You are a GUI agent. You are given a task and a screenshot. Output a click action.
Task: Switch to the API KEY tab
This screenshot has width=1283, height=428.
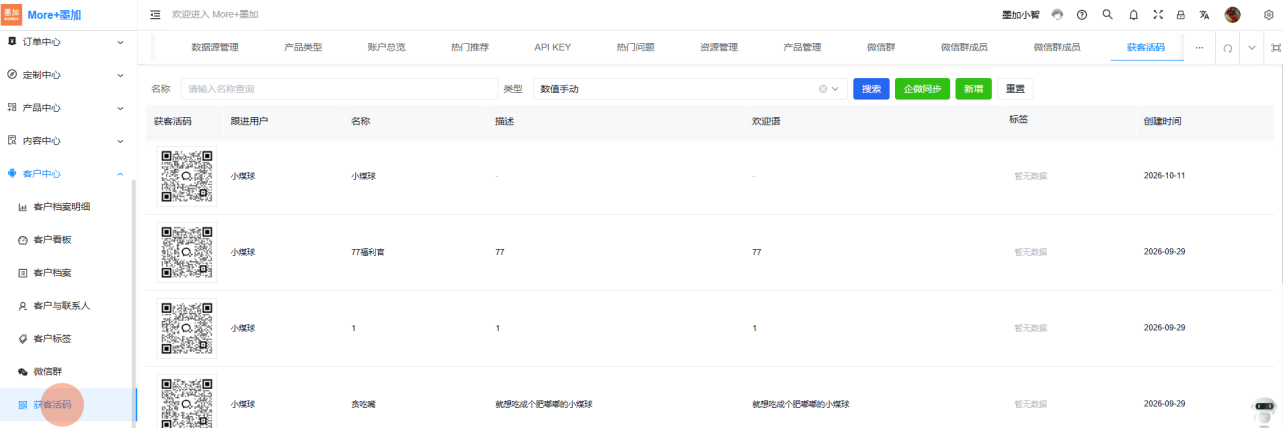[x=552, y=47]
